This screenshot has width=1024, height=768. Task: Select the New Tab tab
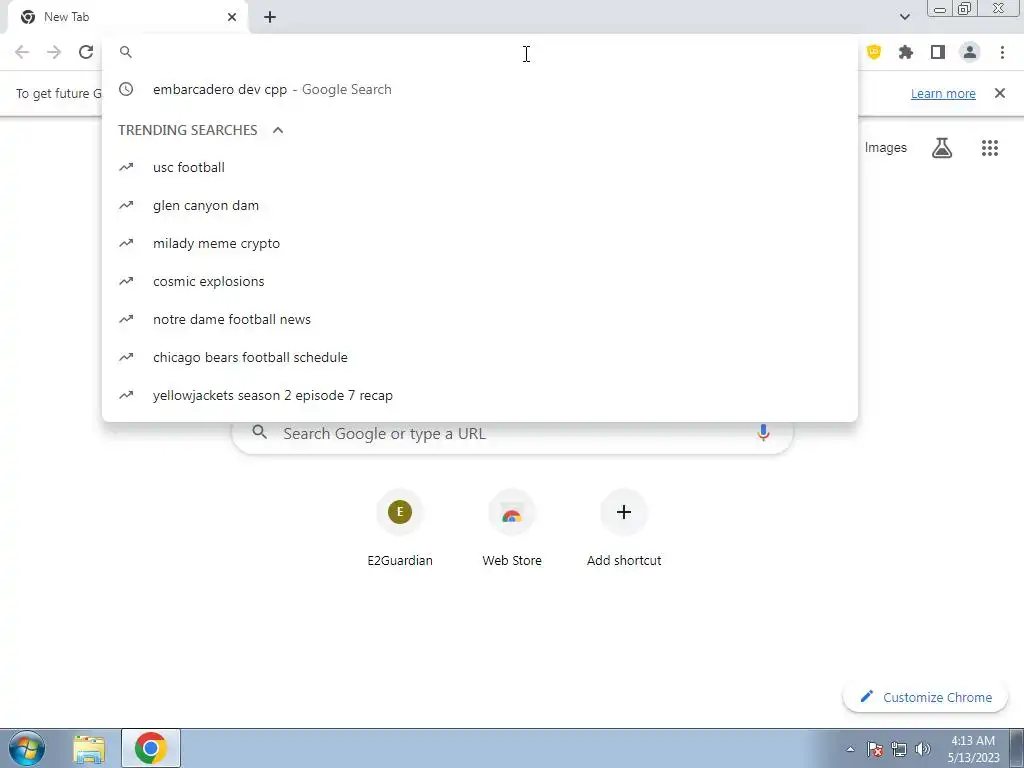pyautogui.click(x=128, y=17)
